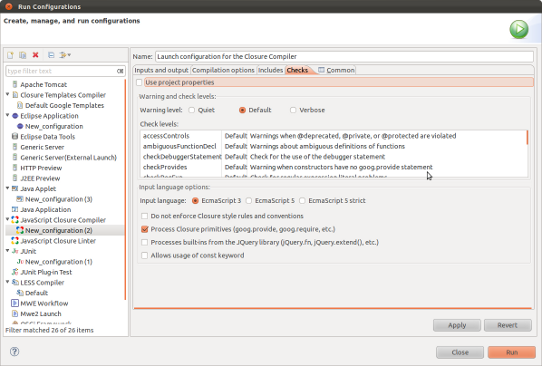Select New_configuration (3) under Java Applet
542x366 pixels.
pos(58,199)
